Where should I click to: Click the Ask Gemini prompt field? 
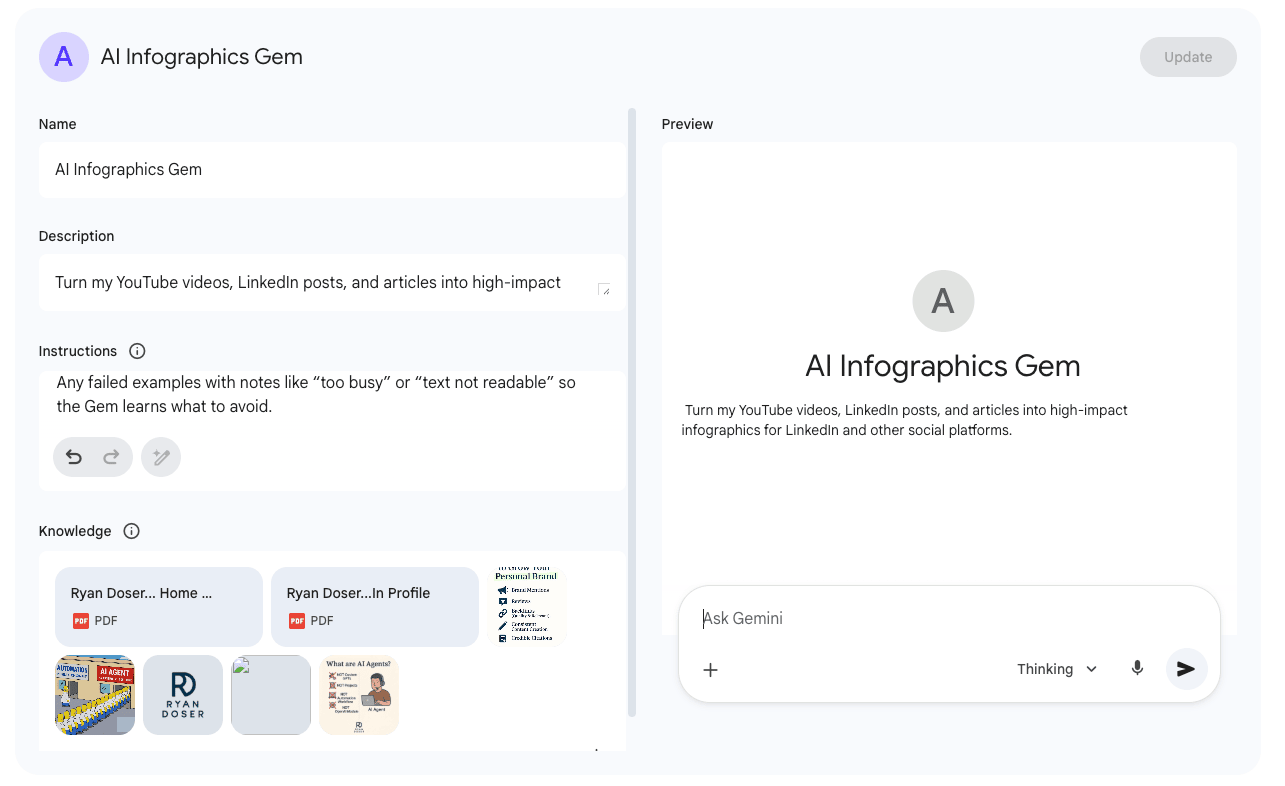(940, 619)
